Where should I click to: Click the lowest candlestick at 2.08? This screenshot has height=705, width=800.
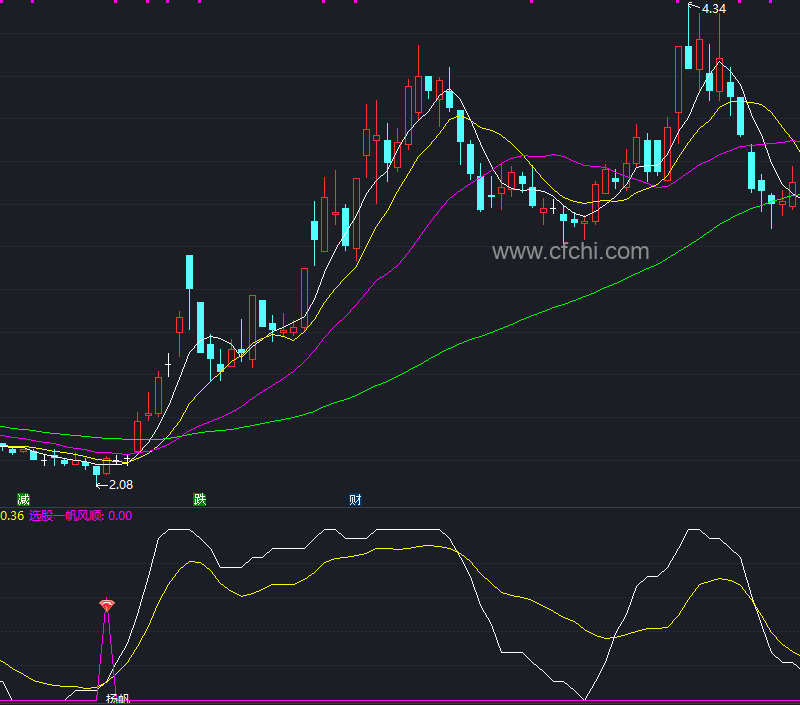pos(96,471)
